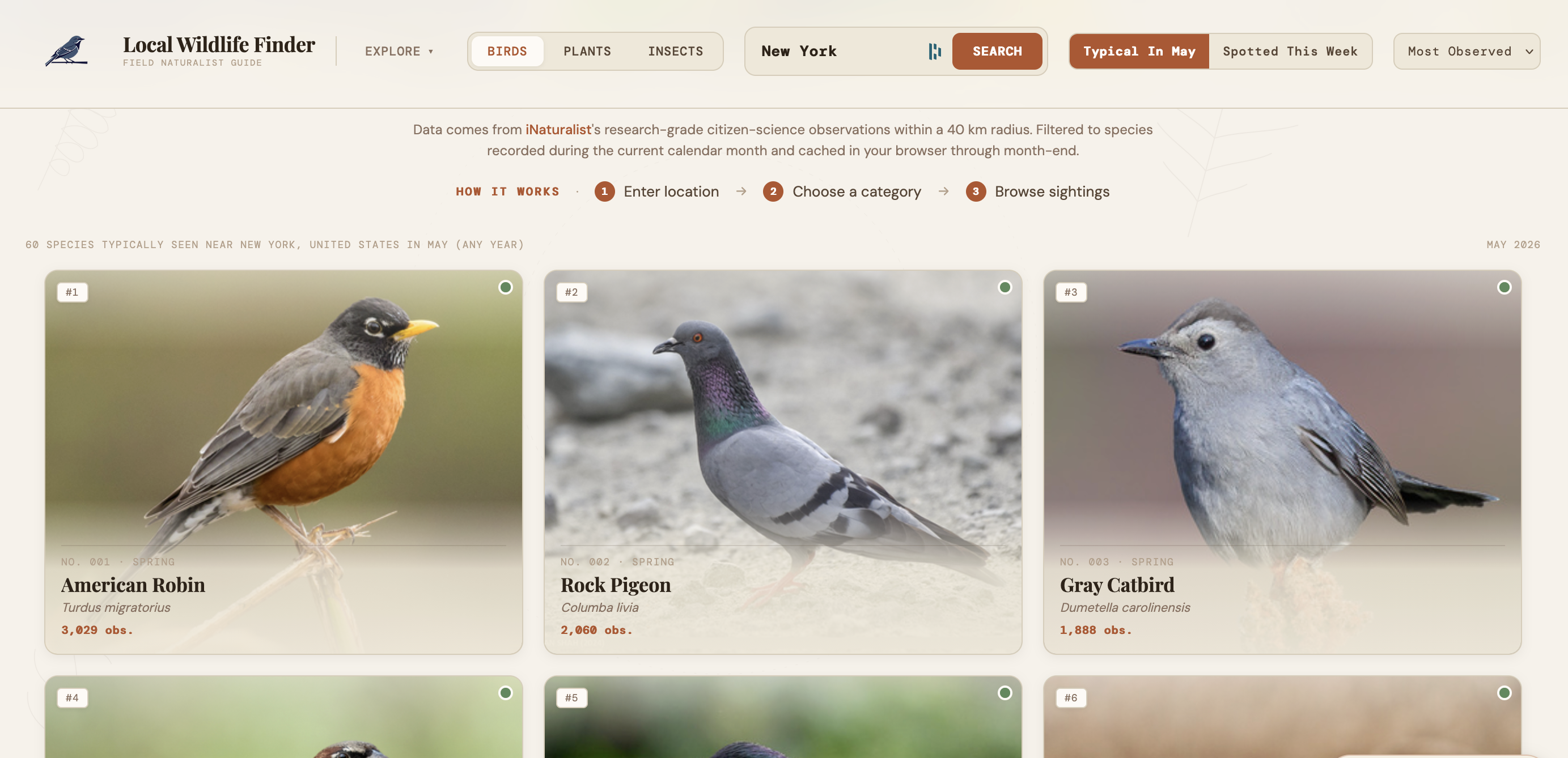1568x758 pixels.
Task: Click the #6 rank badge
Action: [1071, 698]
